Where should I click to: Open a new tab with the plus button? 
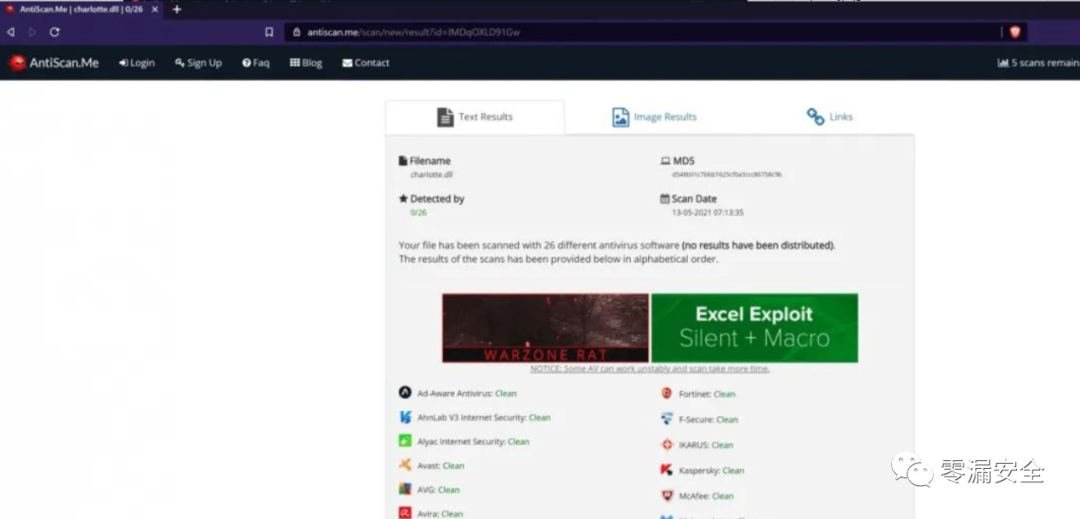tap(177, 9)
